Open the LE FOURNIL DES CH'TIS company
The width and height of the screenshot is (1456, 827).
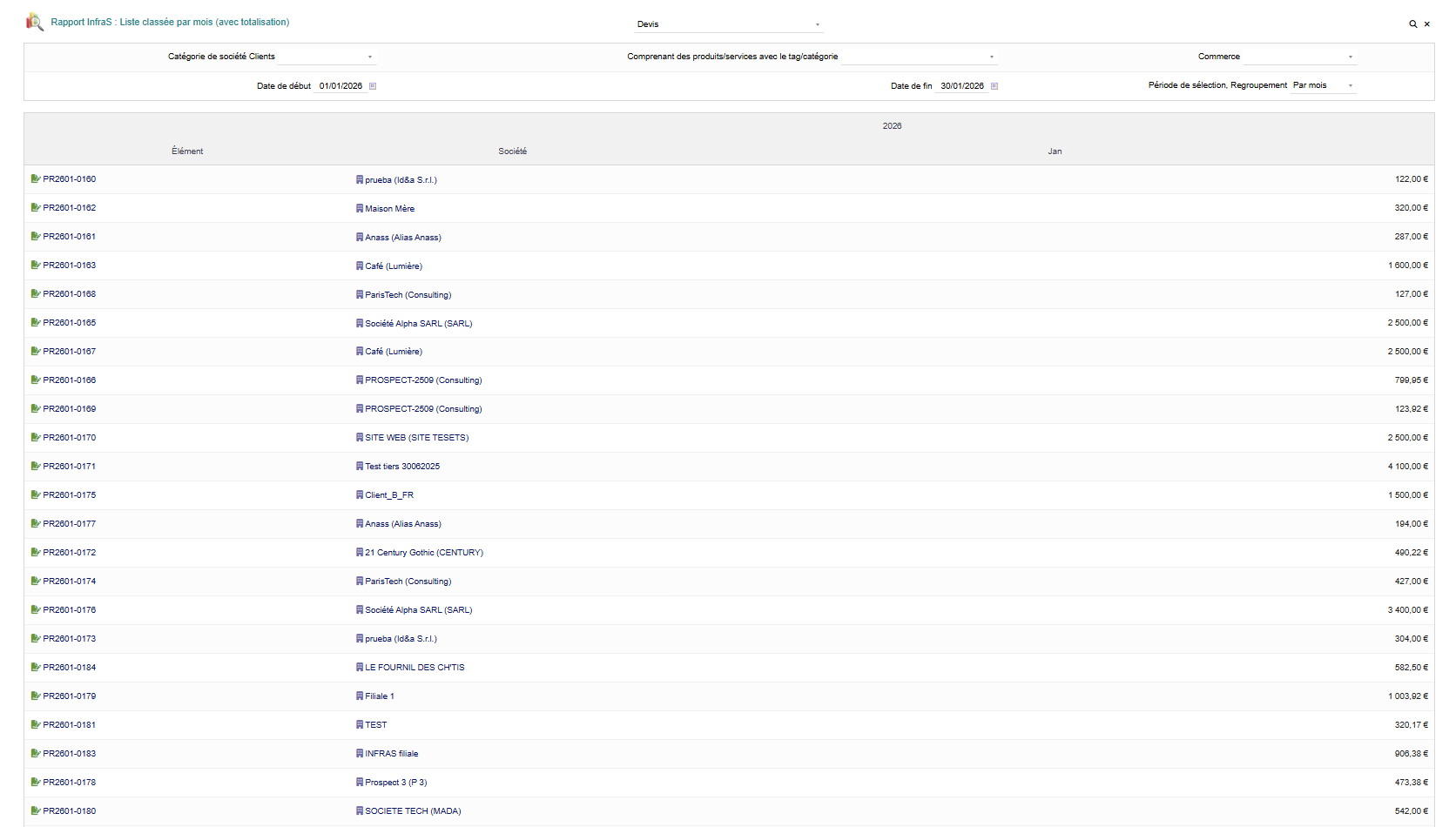(415, 668)
